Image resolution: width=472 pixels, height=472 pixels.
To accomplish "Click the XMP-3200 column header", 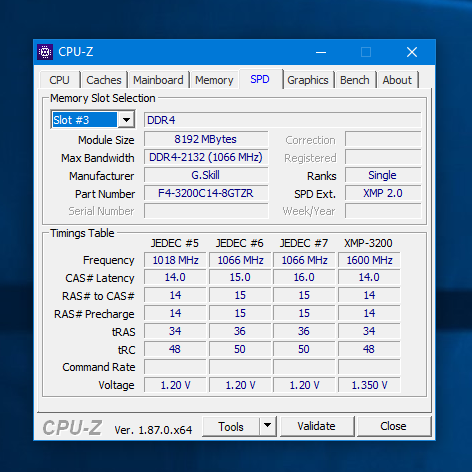I will click(x=368, y=243).
